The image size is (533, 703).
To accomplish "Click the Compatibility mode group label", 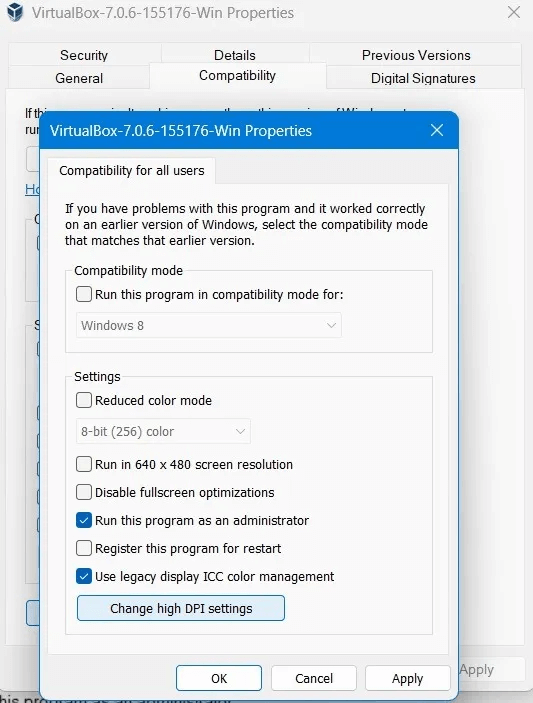I will (129, 270).
